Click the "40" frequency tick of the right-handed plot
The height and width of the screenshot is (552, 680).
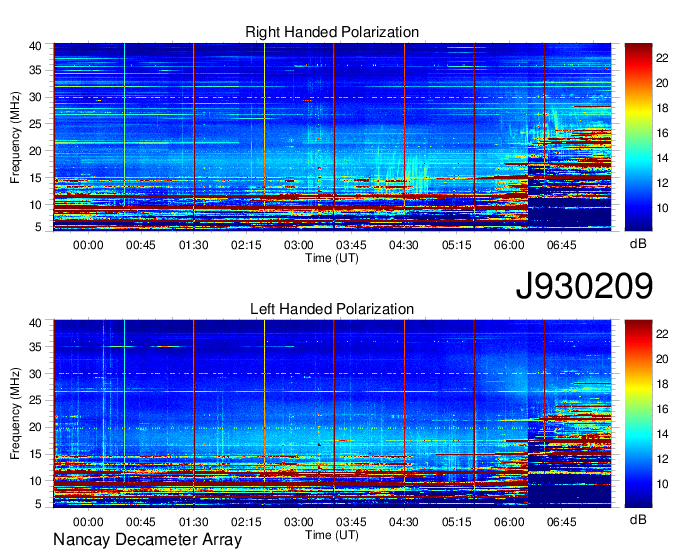[35, 46]
